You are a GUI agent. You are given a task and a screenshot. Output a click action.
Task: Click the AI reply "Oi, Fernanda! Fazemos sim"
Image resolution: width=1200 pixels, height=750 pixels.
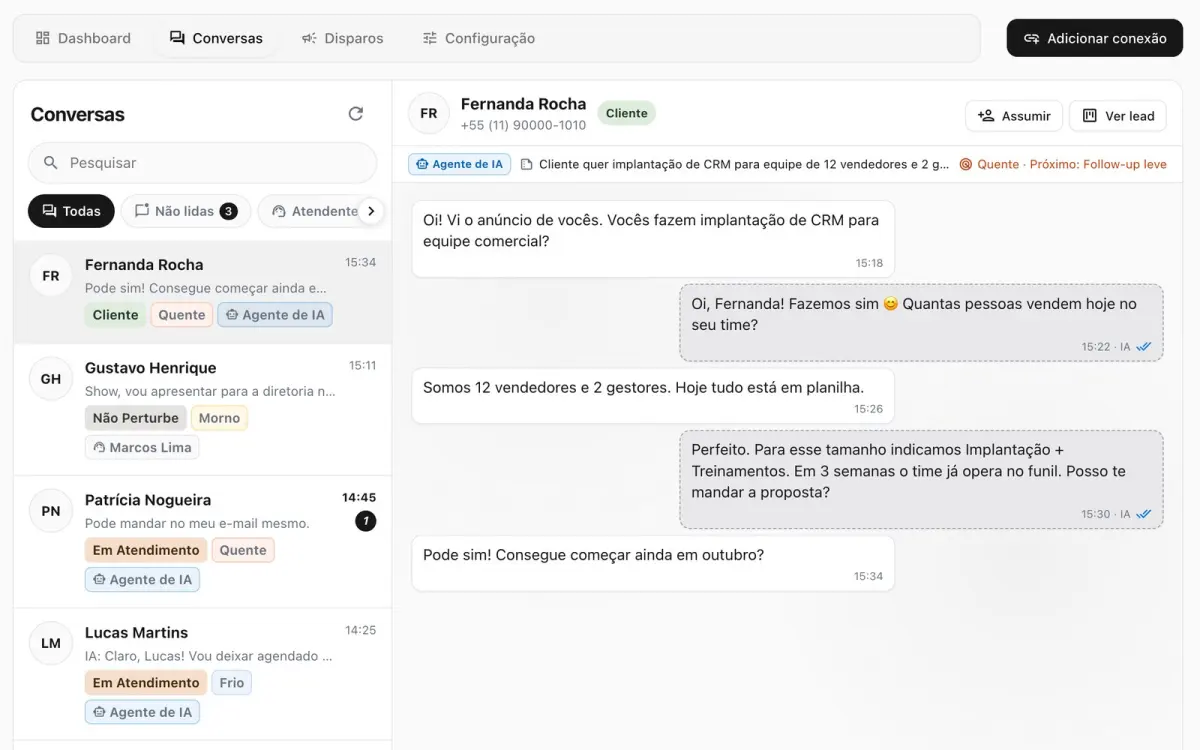pyautogui.click(x=921, y=322)
